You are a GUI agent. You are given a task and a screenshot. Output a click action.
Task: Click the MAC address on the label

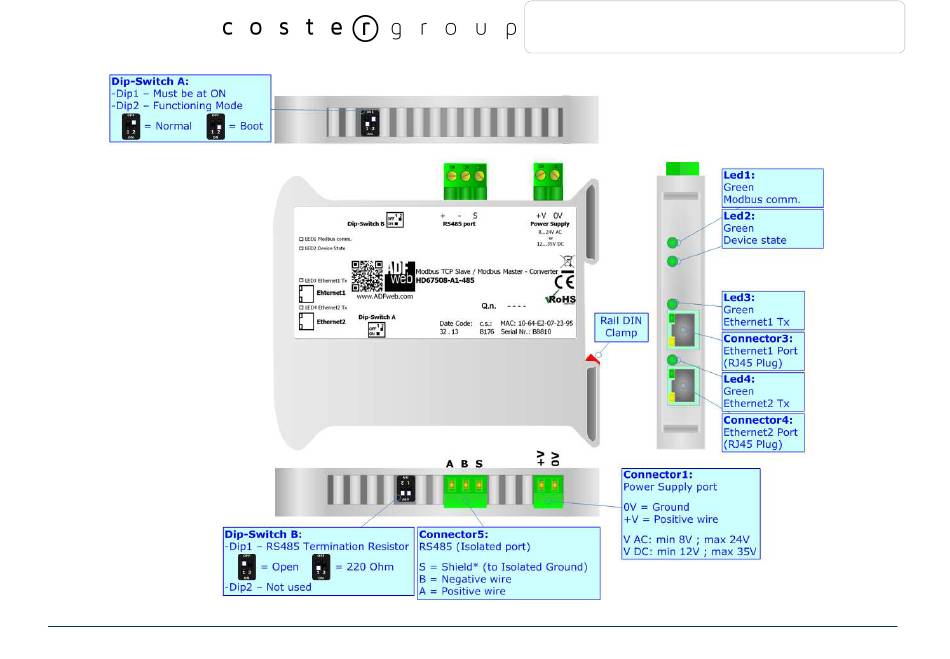[536, 323]
